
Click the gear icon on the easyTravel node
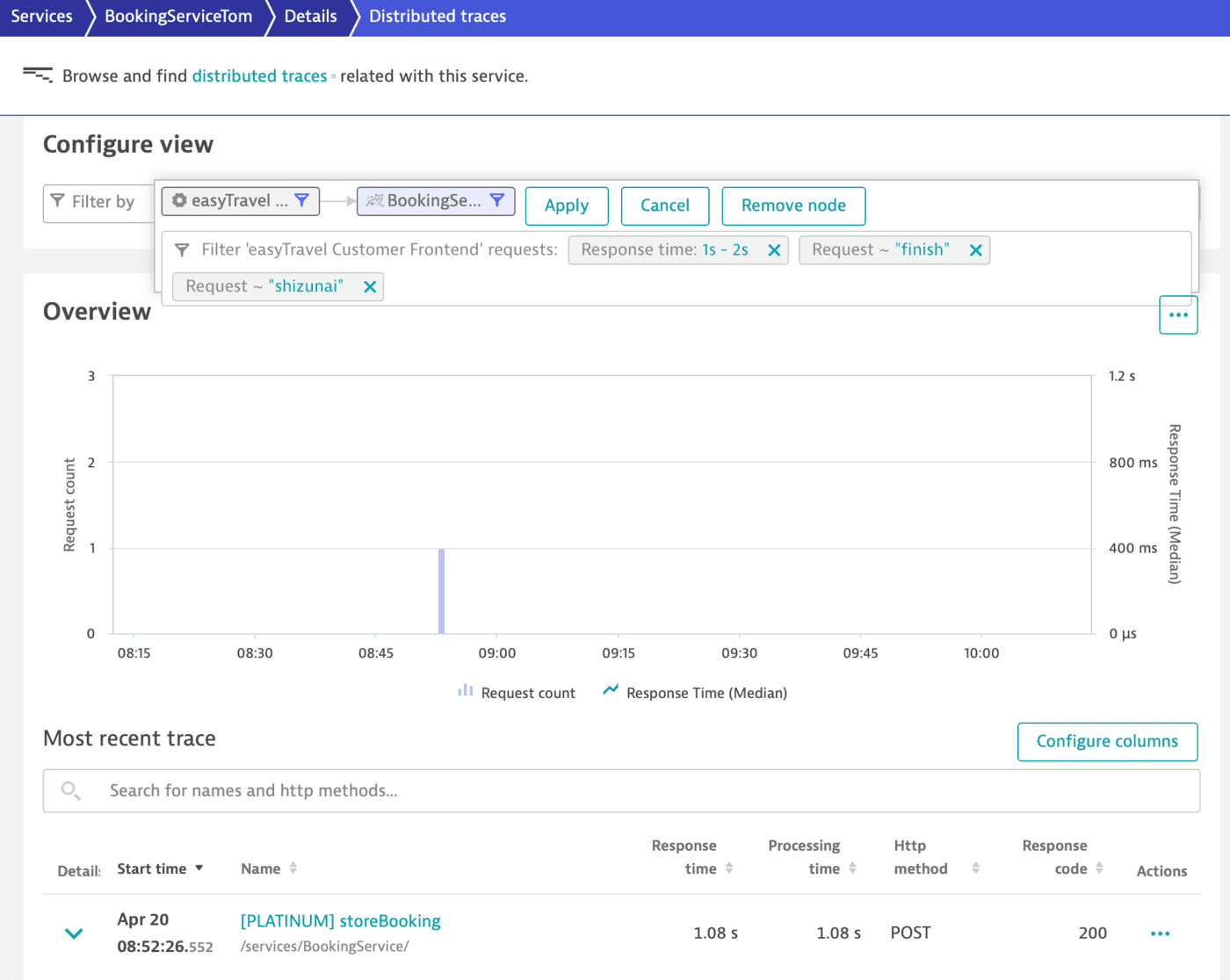click(x=180, y=200)
